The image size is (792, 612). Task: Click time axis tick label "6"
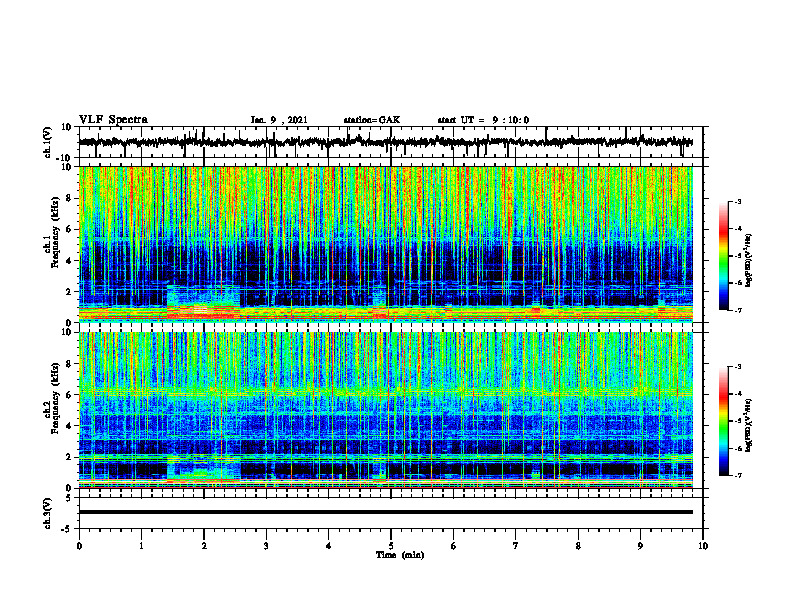[454, 546]
